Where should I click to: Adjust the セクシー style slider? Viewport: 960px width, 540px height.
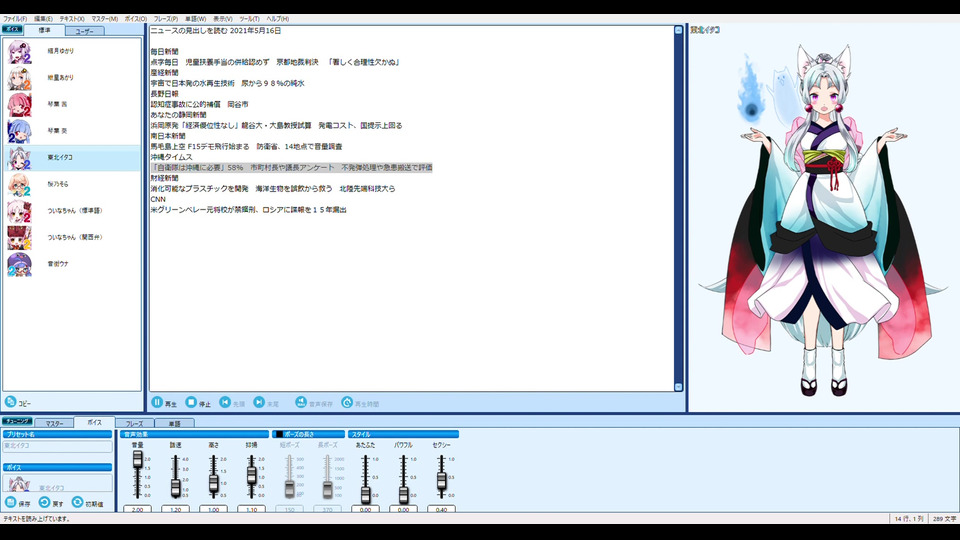coord(441,482)
